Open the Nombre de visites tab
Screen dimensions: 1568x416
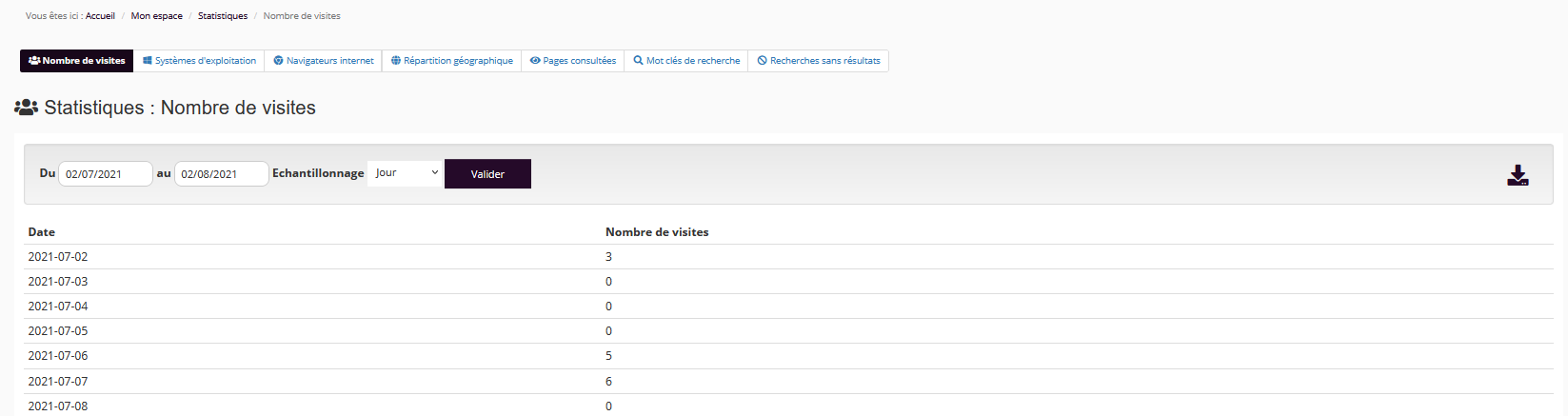(77, 61)
